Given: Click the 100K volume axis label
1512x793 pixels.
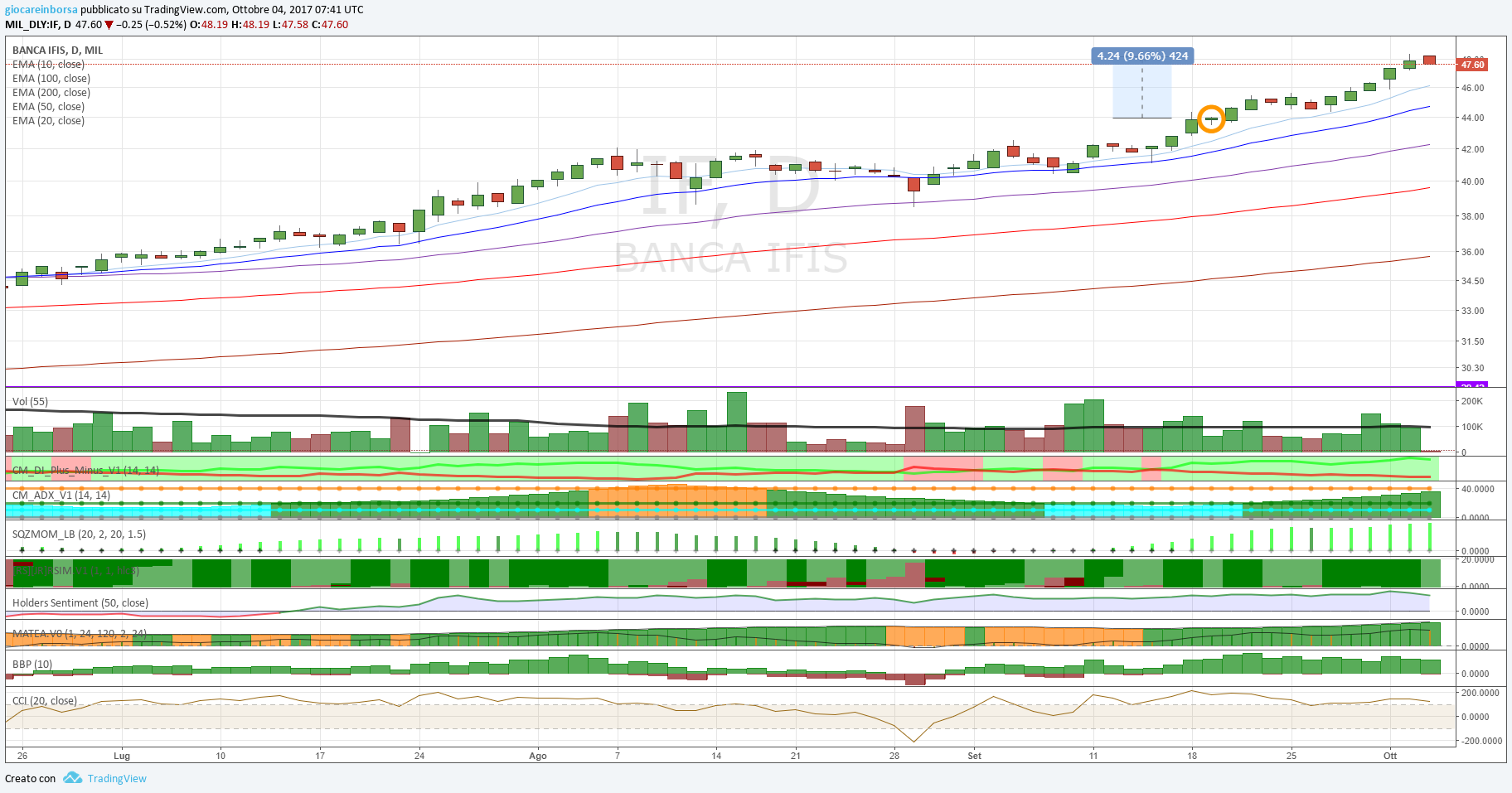Looking at the screenshot, I should (1471, 427).
